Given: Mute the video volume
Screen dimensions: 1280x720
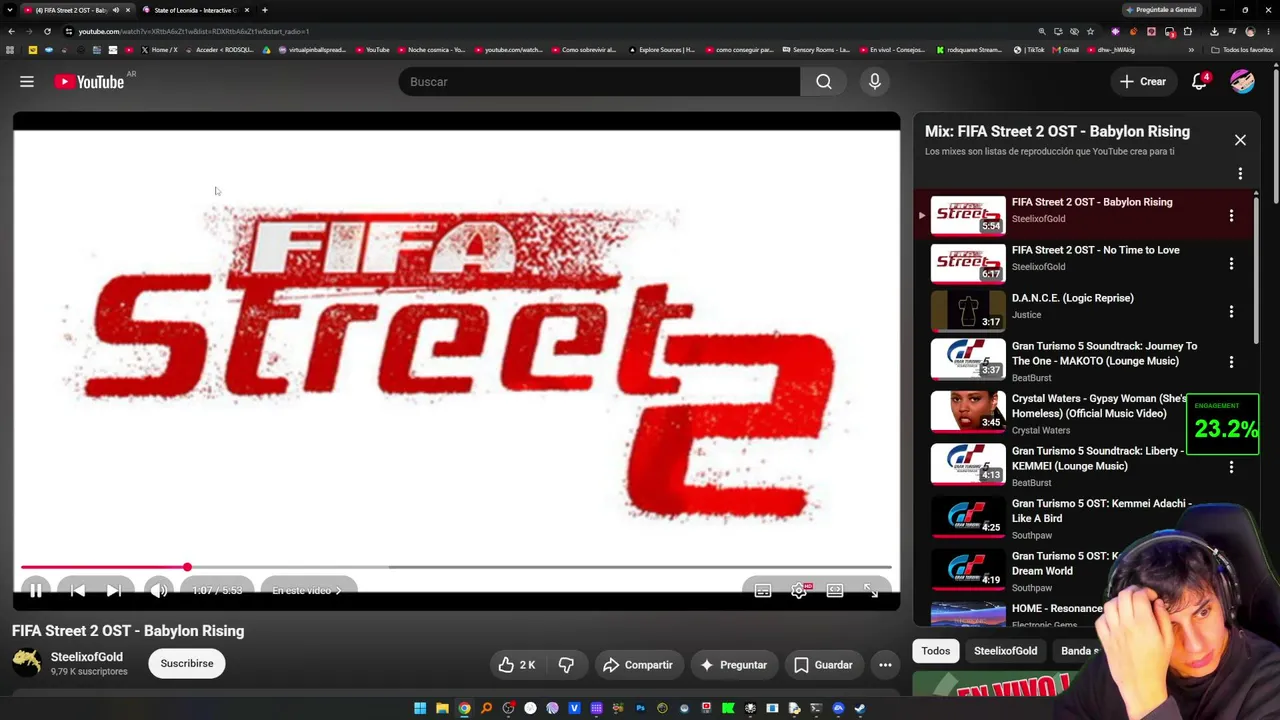Looking at the screenshot, I should point(159,591).
